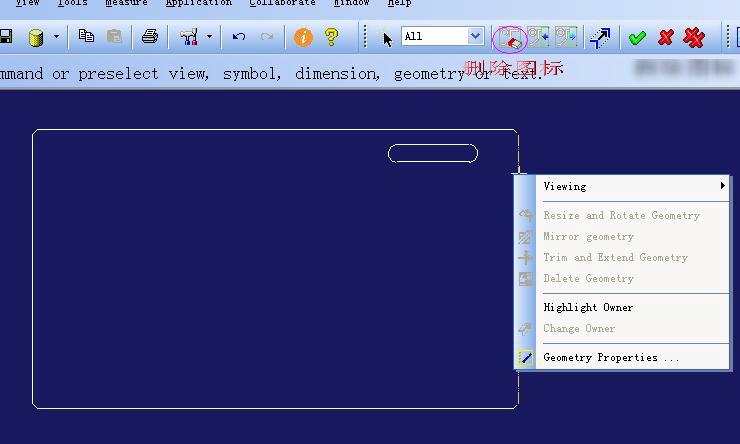Open the Application menu in menu bar
740x444 pixels.
click(199, 3)
